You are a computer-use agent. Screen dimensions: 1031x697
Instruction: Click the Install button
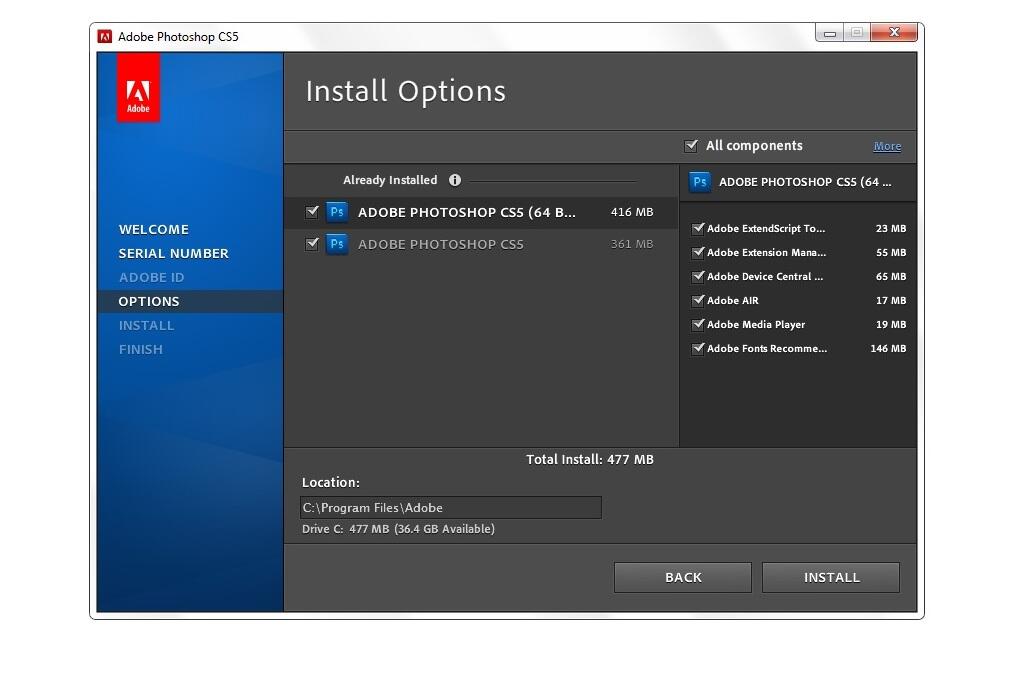click(831, 577)
